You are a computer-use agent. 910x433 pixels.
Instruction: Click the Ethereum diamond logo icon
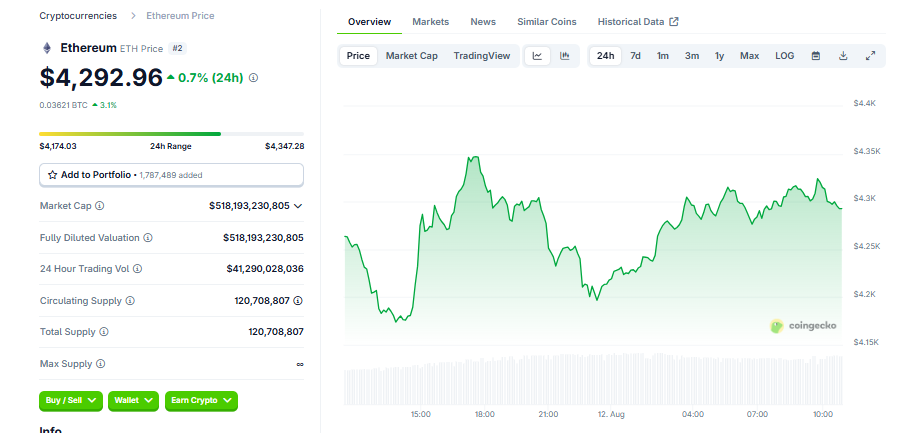click(46, 48)
